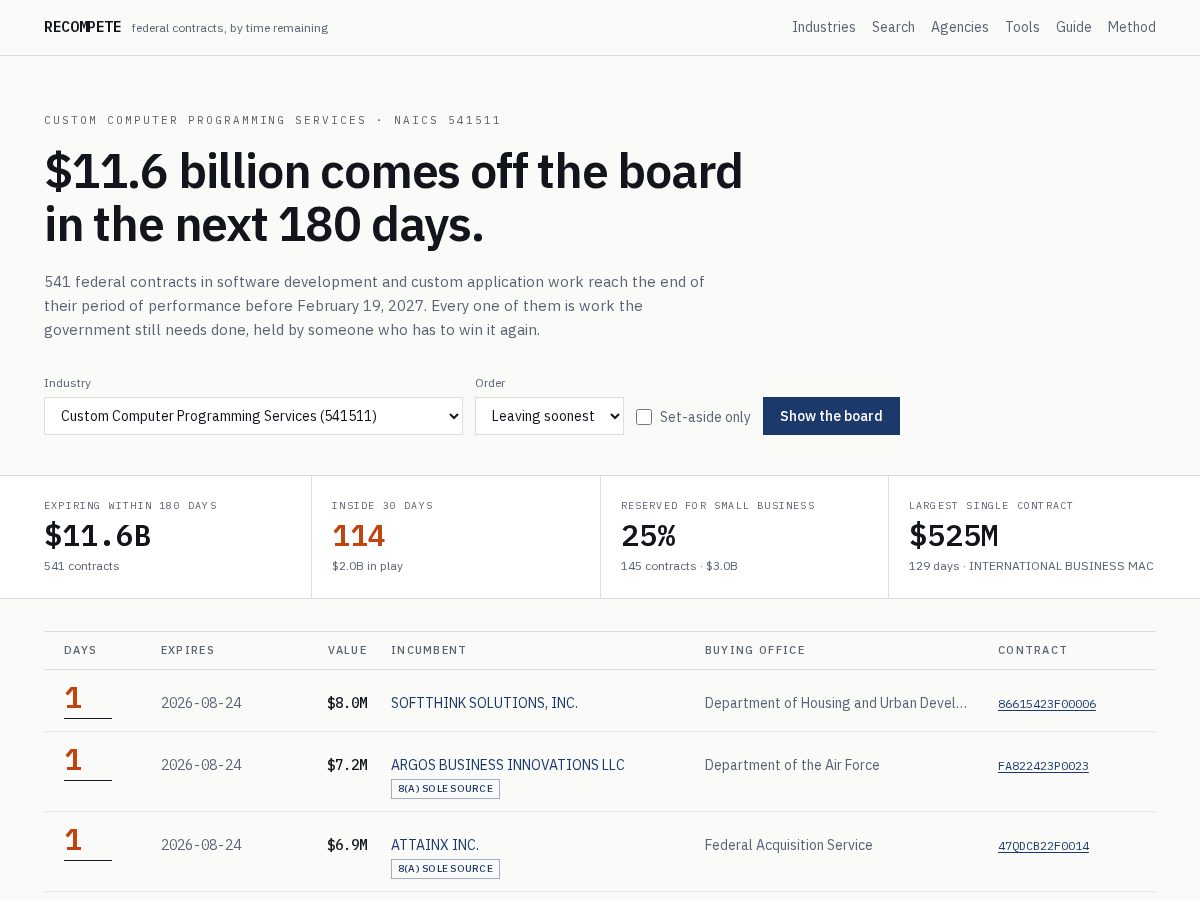Image resolution: width=1200 pixels, height=900 pixels.
Task: Click the $8.0M value cell
Action: tap(347, 703)
